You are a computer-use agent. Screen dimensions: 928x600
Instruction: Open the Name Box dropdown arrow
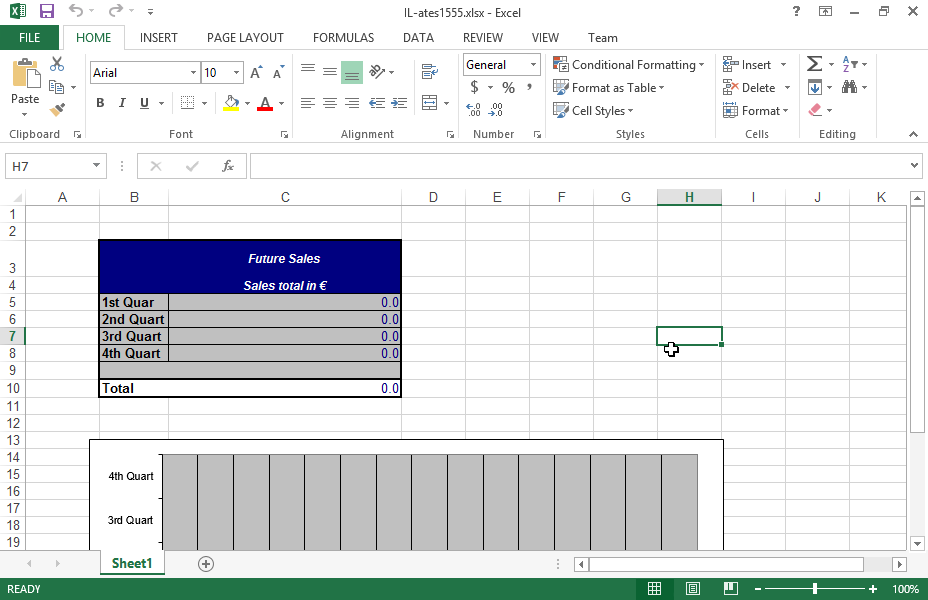tap(97, 166)
